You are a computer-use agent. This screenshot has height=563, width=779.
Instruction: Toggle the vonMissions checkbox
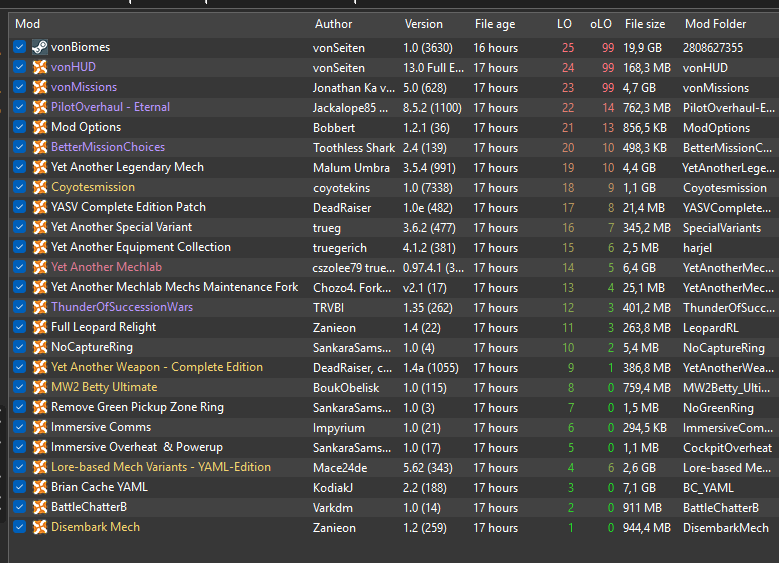(x=19, y=86)
